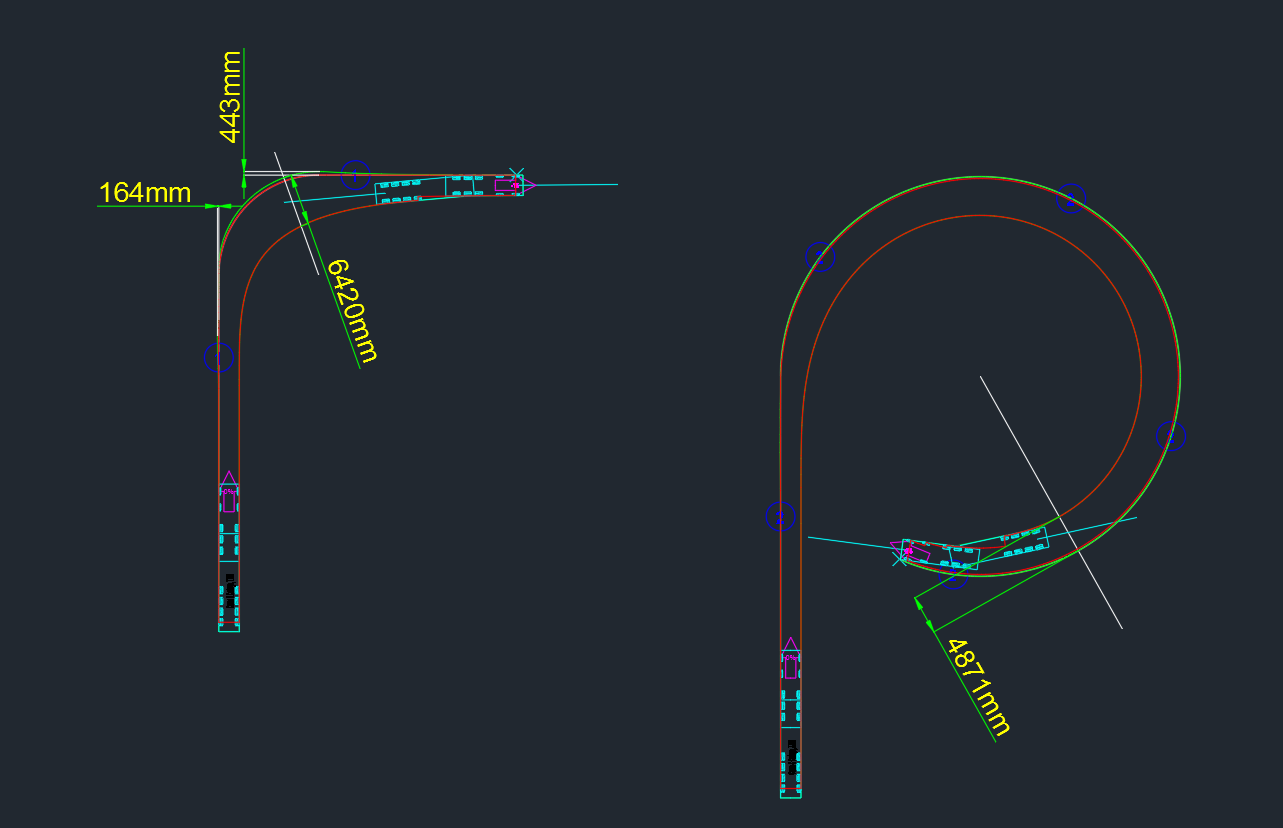The image size is (1283, 828).
Task: Select the 443mm dimension text
Action: tap(230, 96)
